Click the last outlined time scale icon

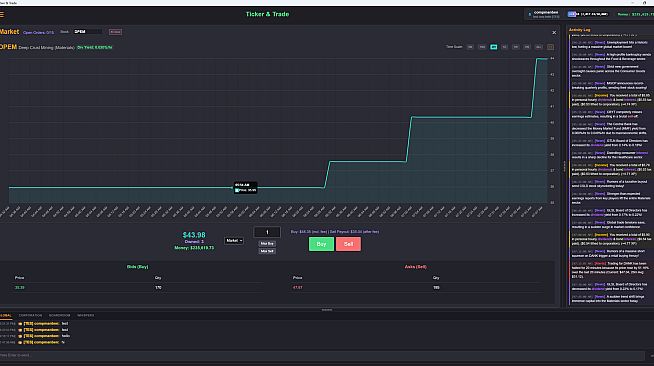coord(550,47)
